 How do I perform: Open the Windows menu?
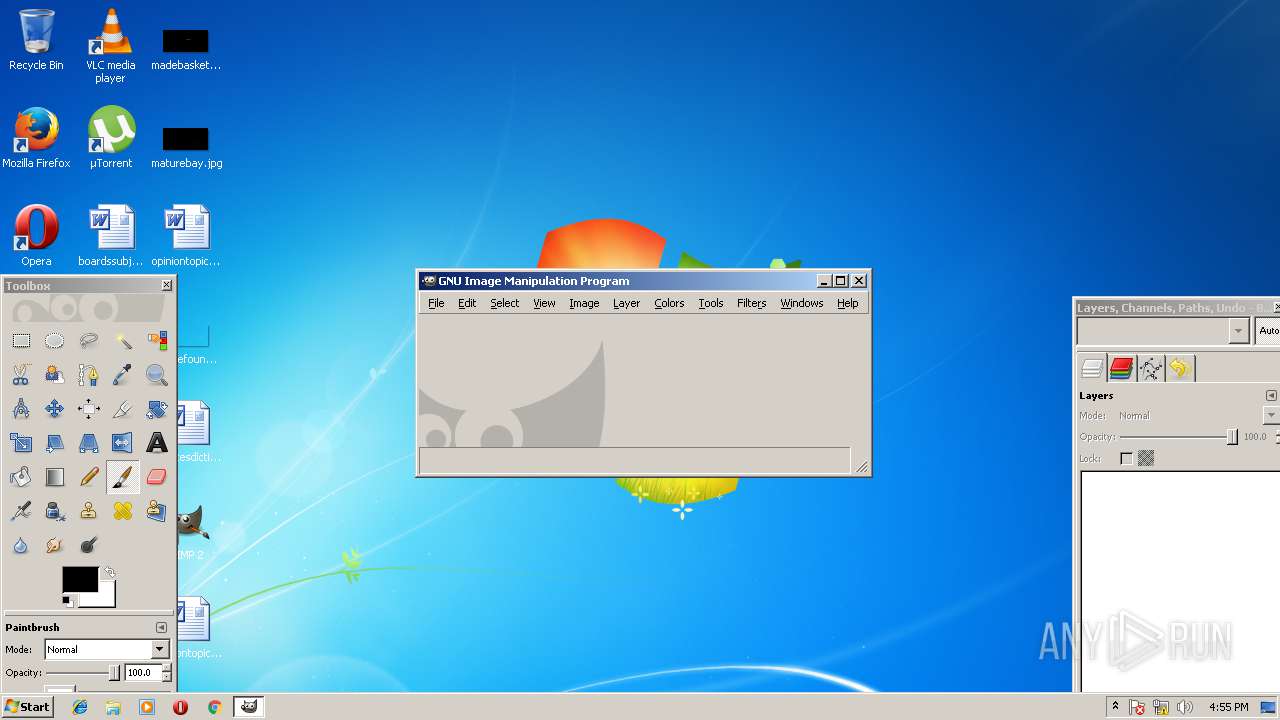point(801,303)
